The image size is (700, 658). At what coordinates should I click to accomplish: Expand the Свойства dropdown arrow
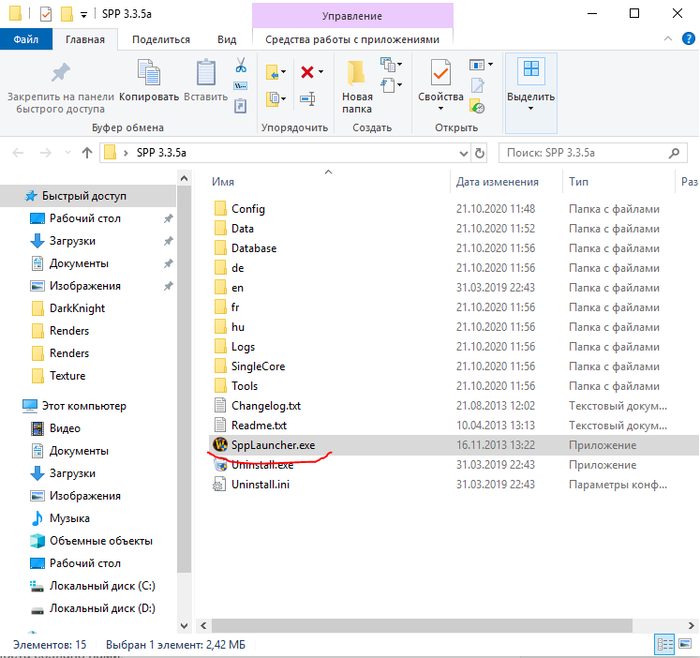(441, 108)
